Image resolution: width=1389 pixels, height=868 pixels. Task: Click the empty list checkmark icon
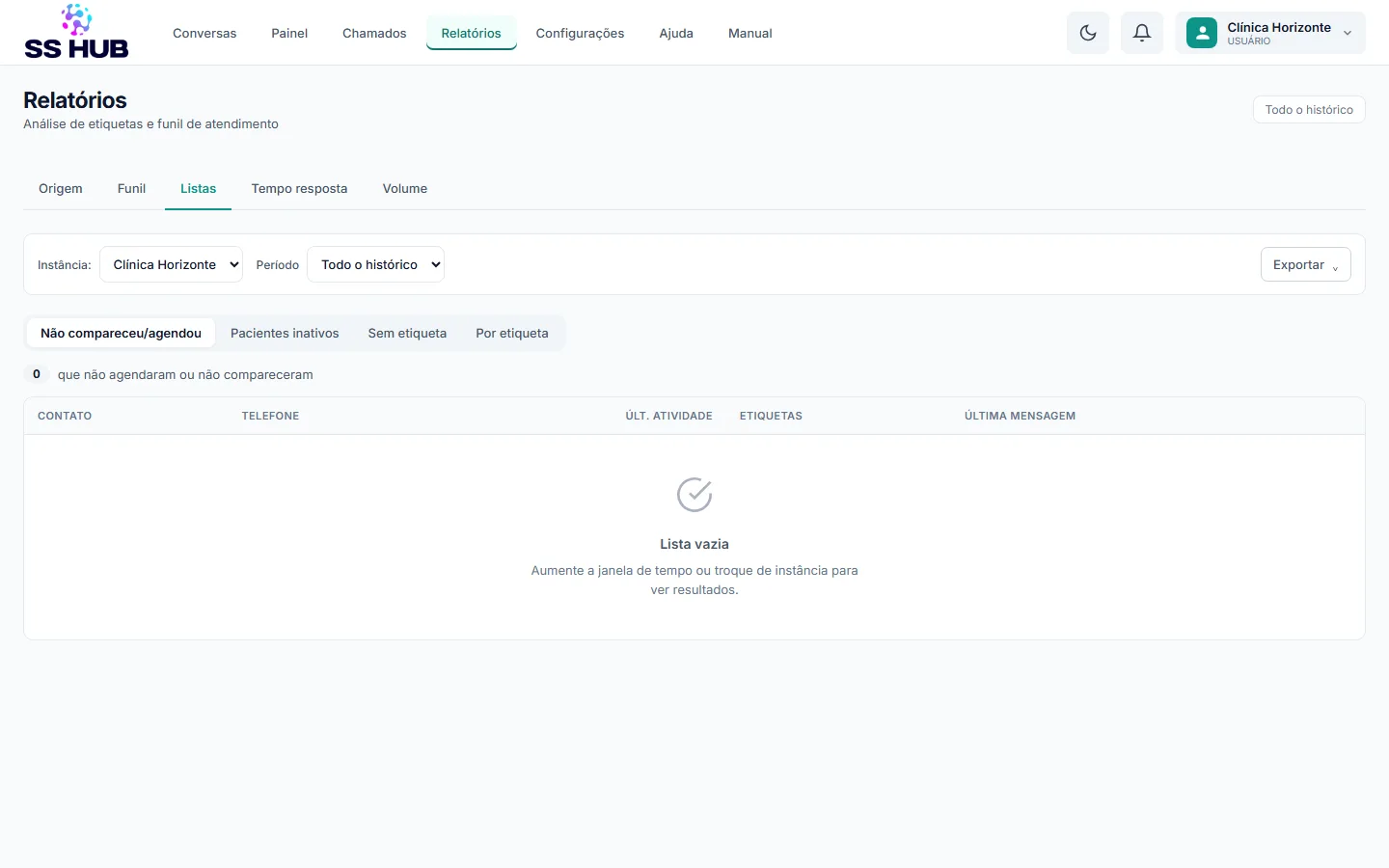tap(694, 495)
